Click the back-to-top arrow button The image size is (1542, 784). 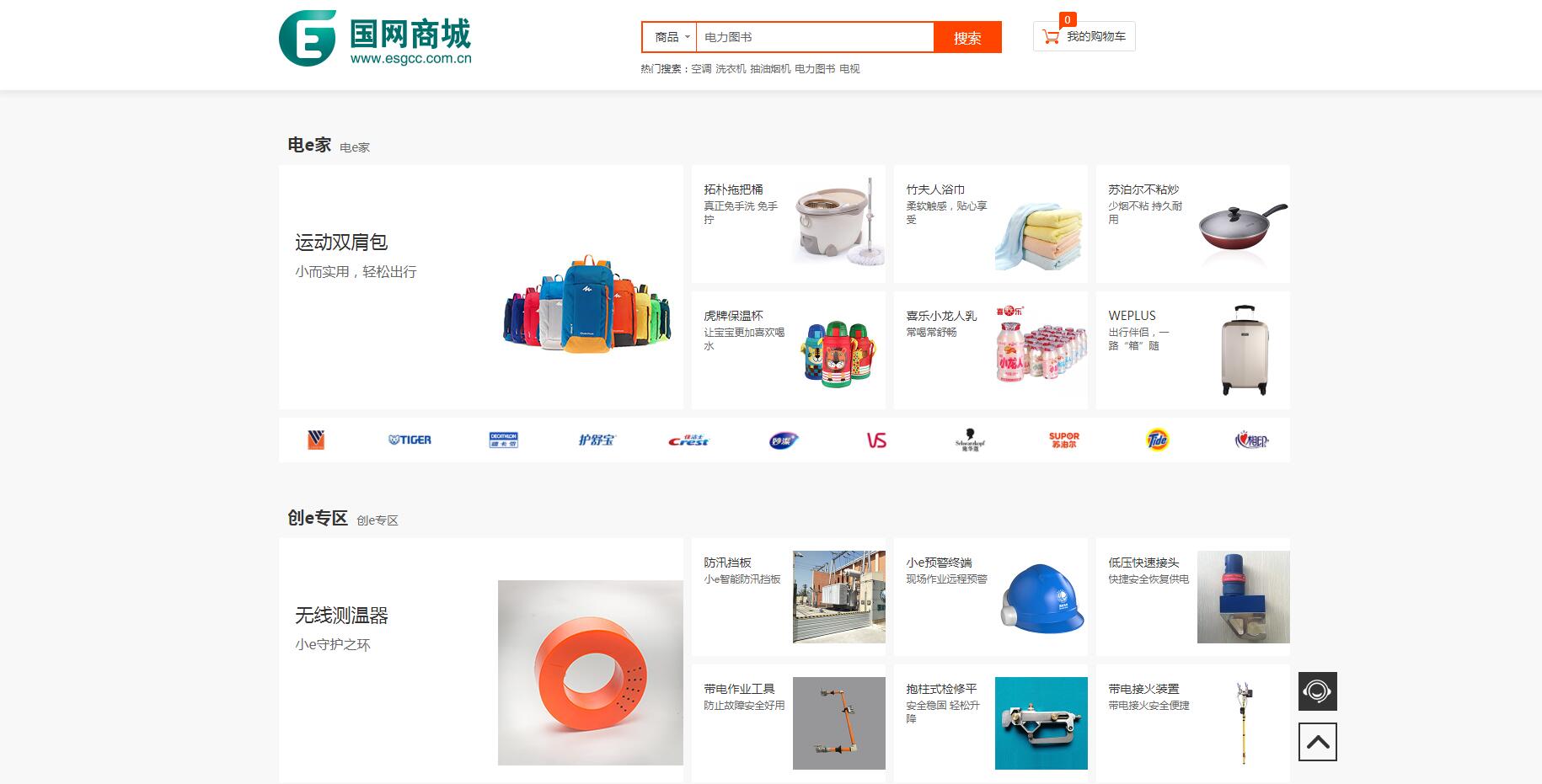(1317, 742)
